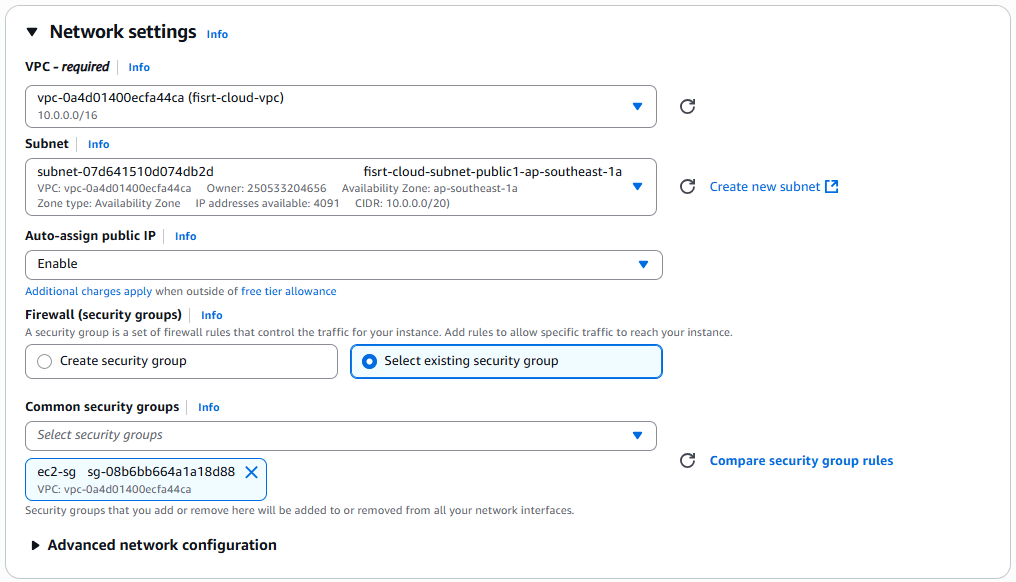Open Info next to Network settings heading

(217, 34)
